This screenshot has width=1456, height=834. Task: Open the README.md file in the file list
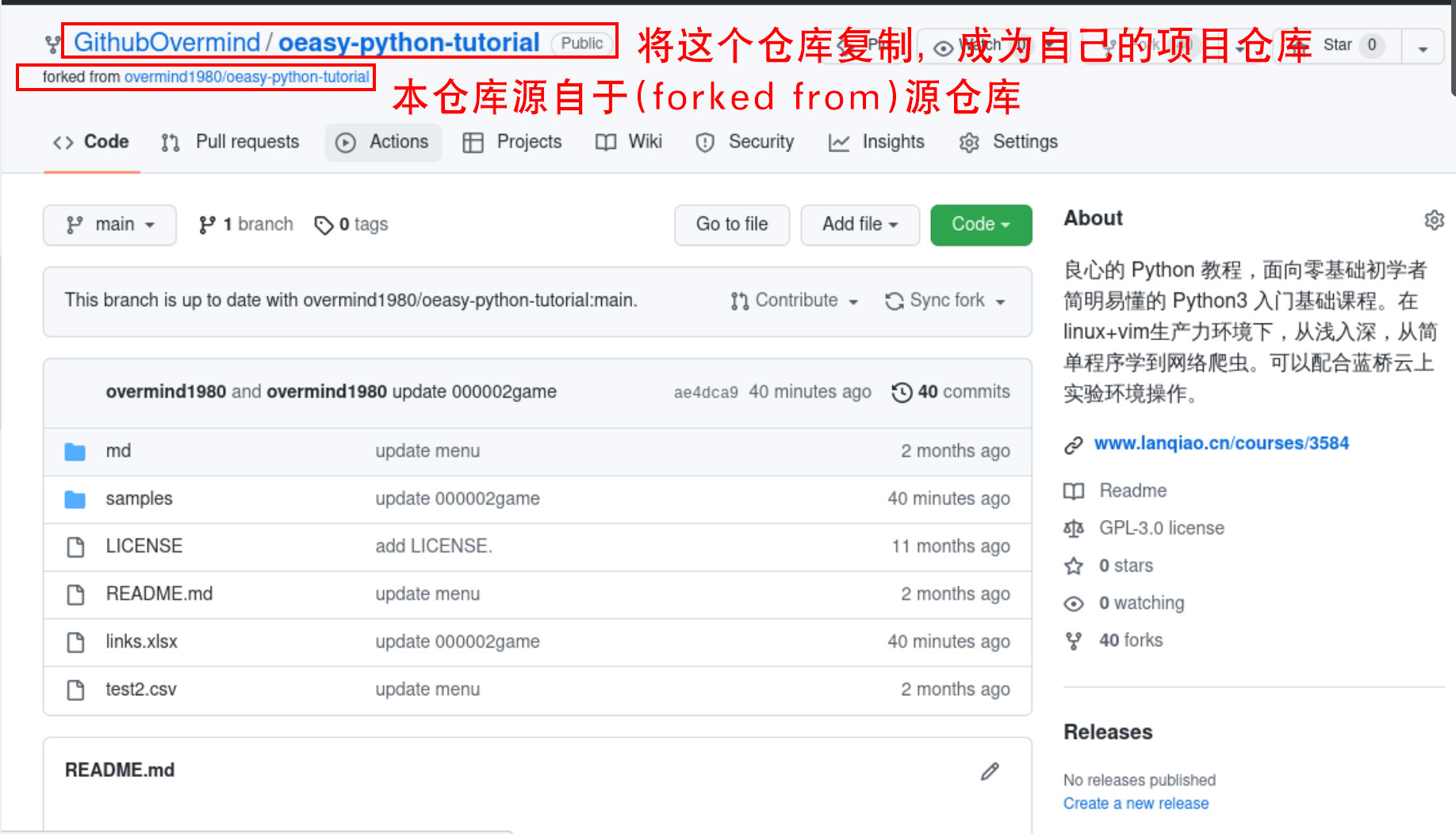pyautogui.click(x=159, y=594)
